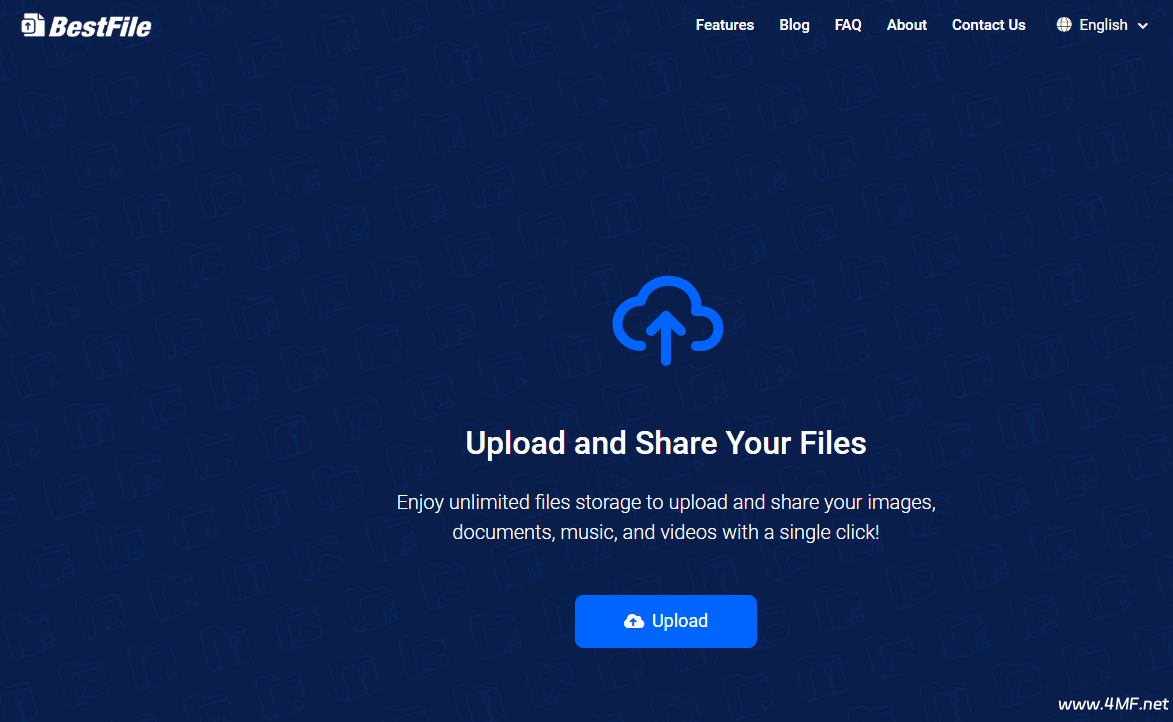Click the word "Upload" on the blue button

[680, 621]
